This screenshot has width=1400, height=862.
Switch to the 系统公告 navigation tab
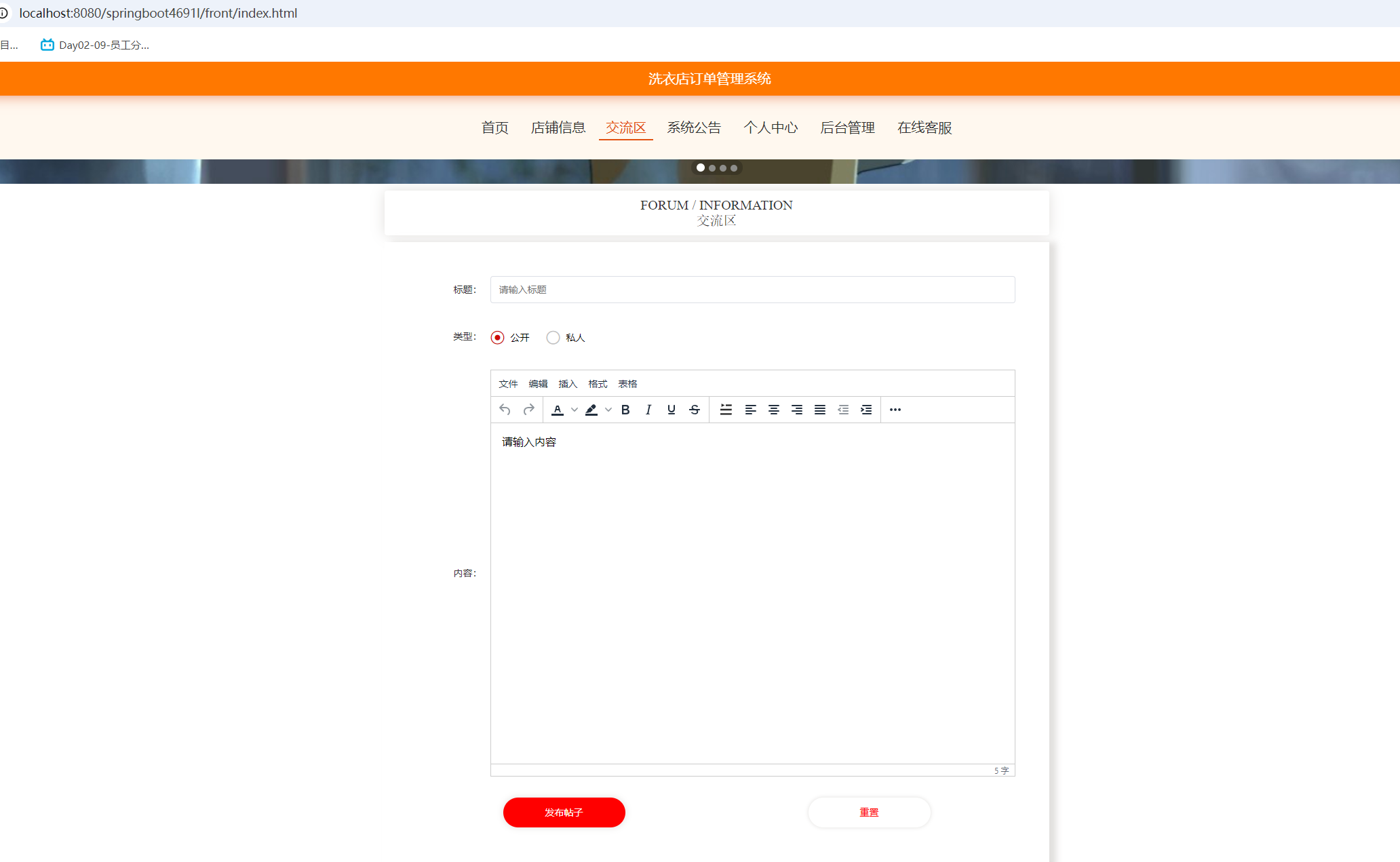tap(694, 128)
